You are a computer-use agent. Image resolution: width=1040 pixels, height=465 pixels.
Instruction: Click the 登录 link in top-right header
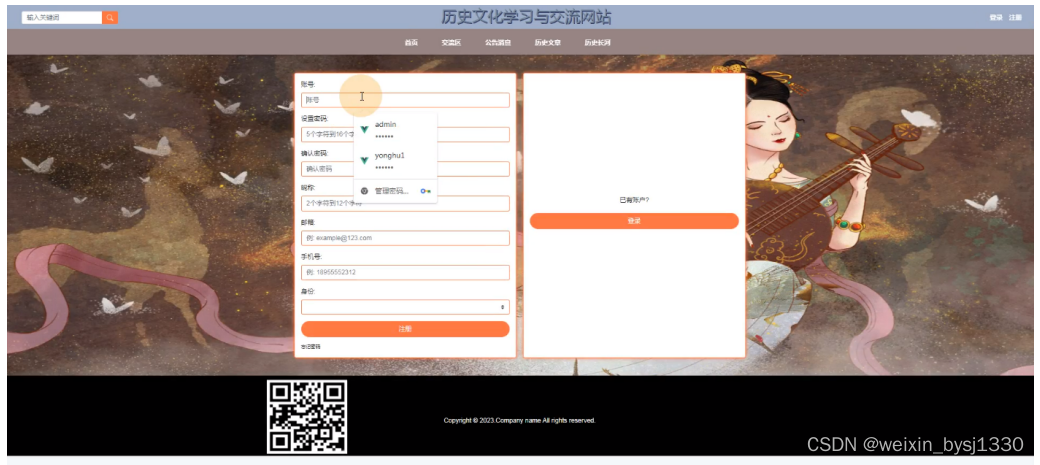coord(996,18)
